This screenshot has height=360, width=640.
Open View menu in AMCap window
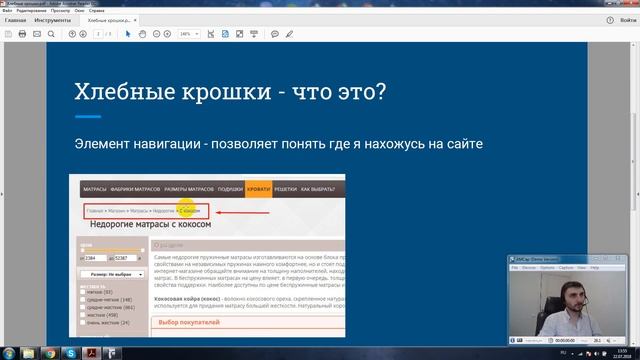[582, 268]
